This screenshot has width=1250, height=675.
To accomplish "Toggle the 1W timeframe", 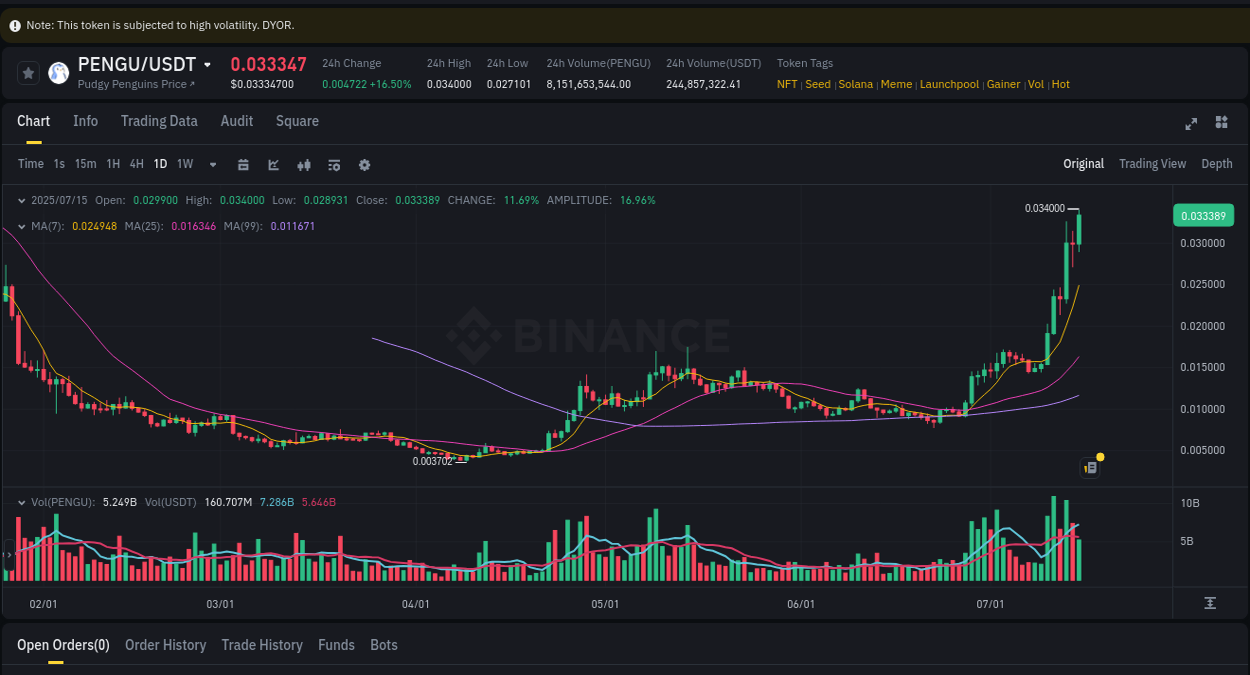I will [x=184, y=164].
